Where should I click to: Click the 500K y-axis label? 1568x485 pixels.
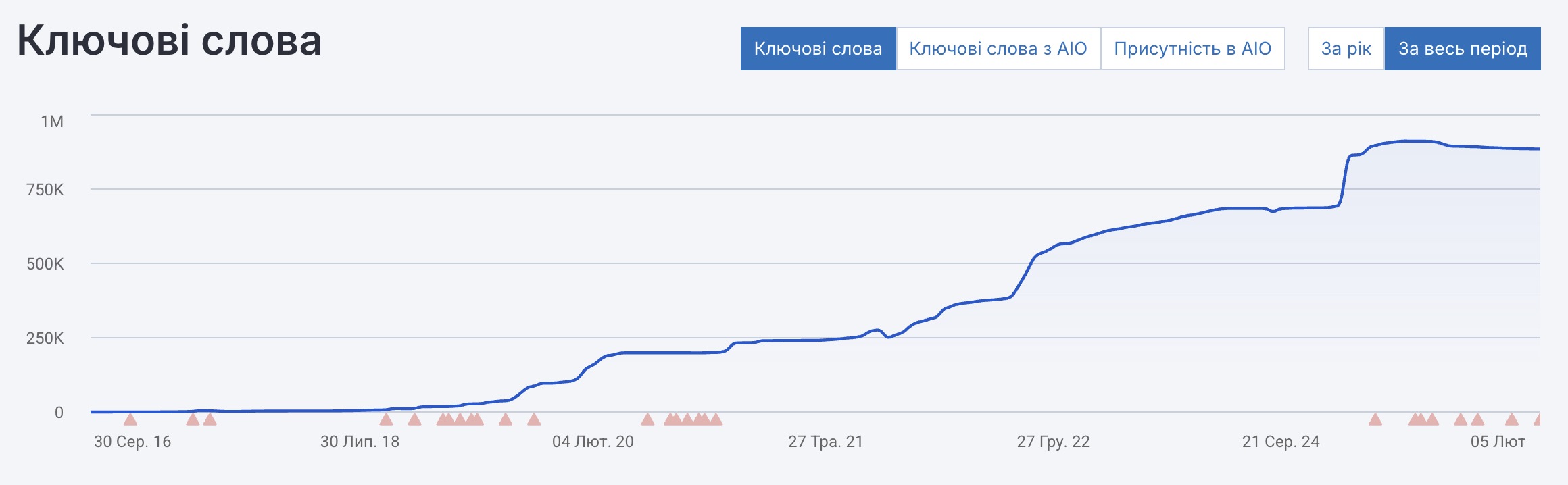pyautogui.click(x=45, y=264)
